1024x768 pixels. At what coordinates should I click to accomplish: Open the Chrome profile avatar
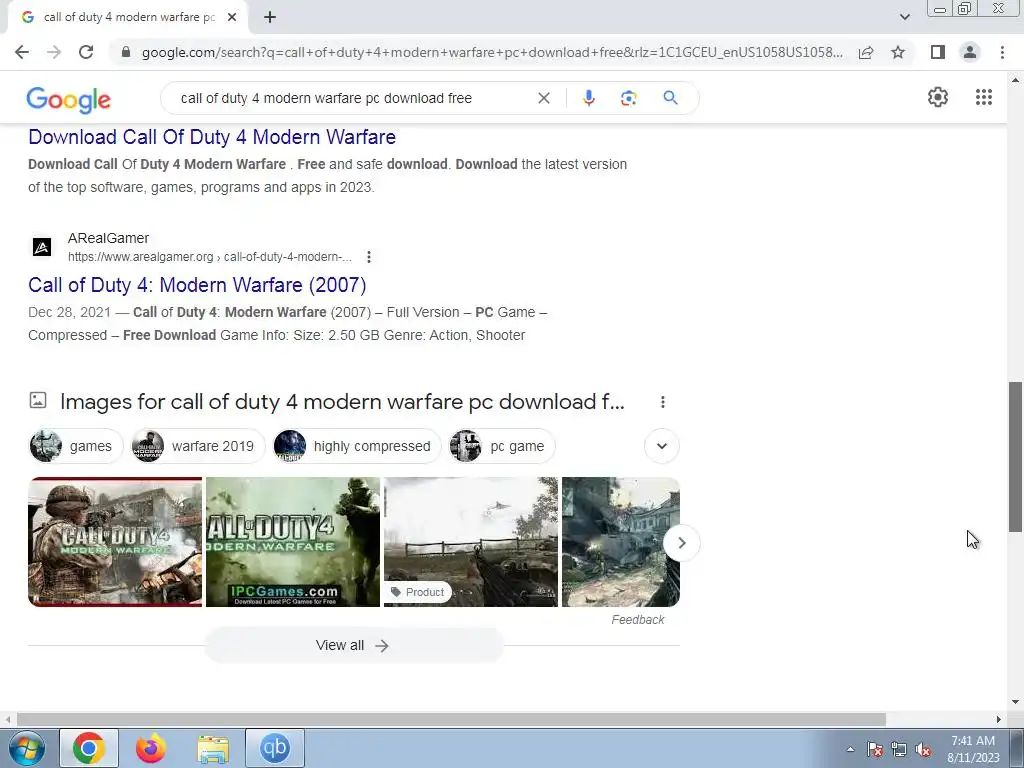click(x=970, y=52)
